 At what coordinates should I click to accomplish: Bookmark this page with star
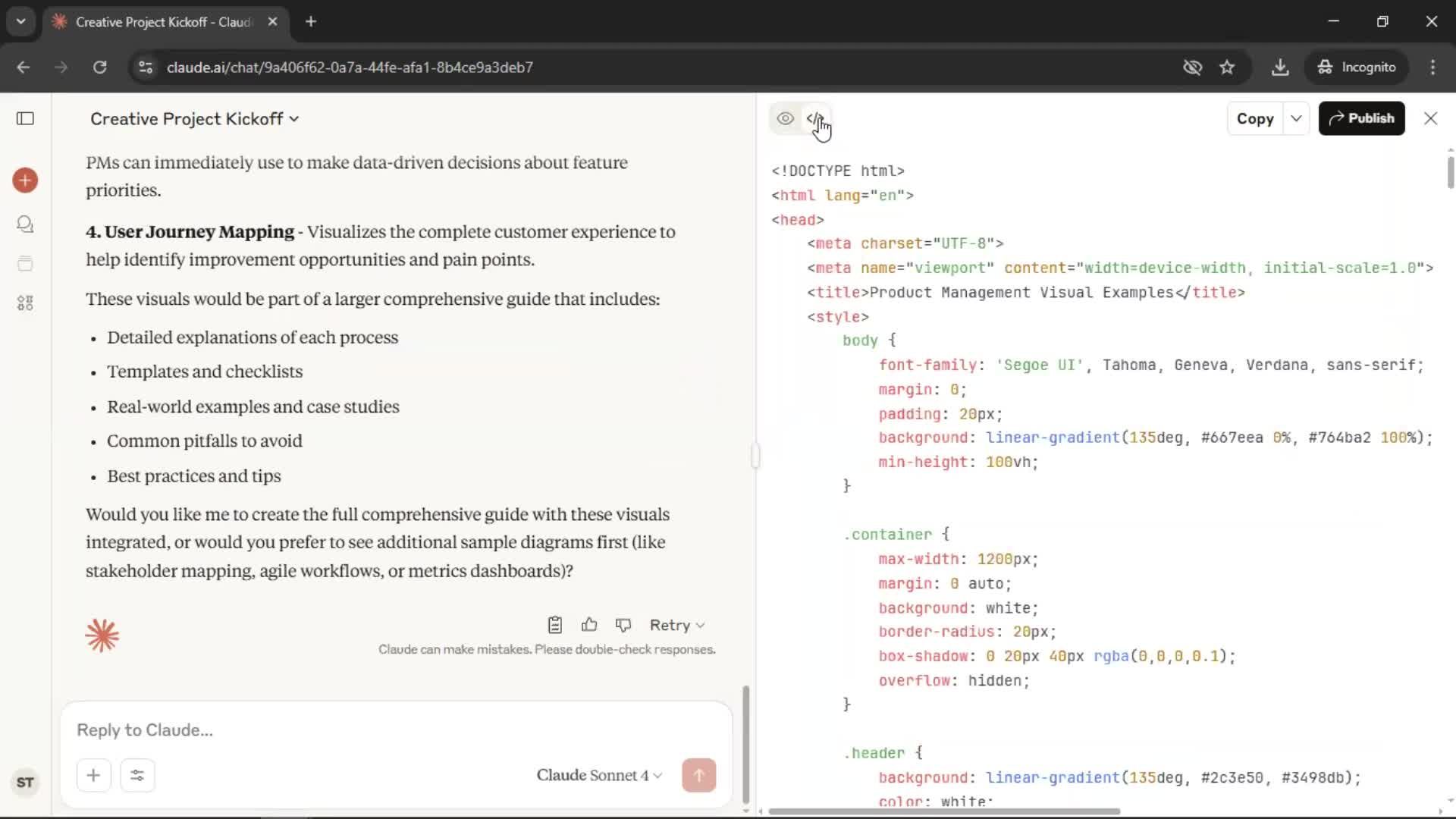[1227, 67]
